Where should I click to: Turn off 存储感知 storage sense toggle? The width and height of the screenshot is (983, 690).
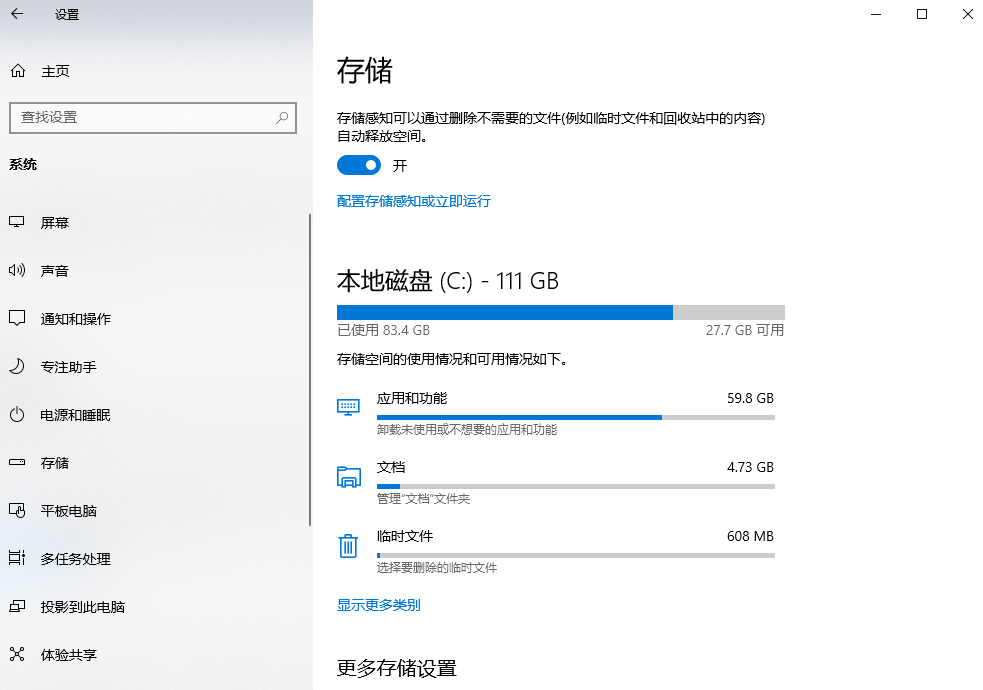[358, 165]
